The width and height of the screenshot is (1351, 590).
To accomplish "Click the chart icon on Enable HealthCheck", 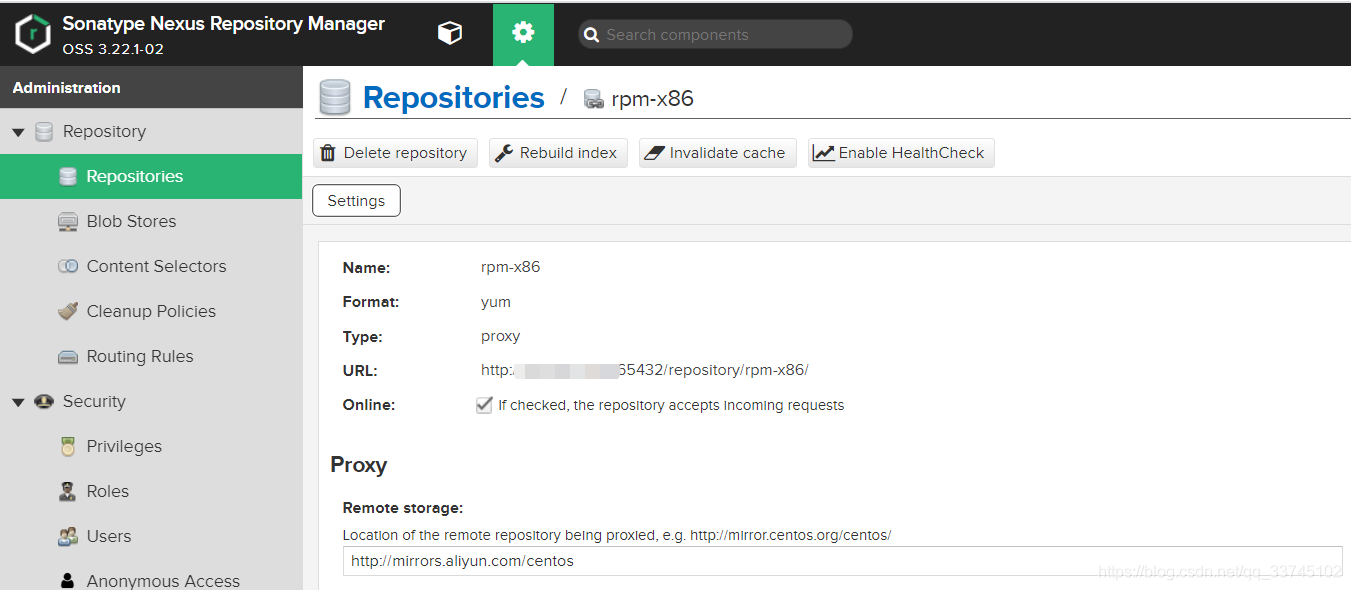I will coord(824,153).
